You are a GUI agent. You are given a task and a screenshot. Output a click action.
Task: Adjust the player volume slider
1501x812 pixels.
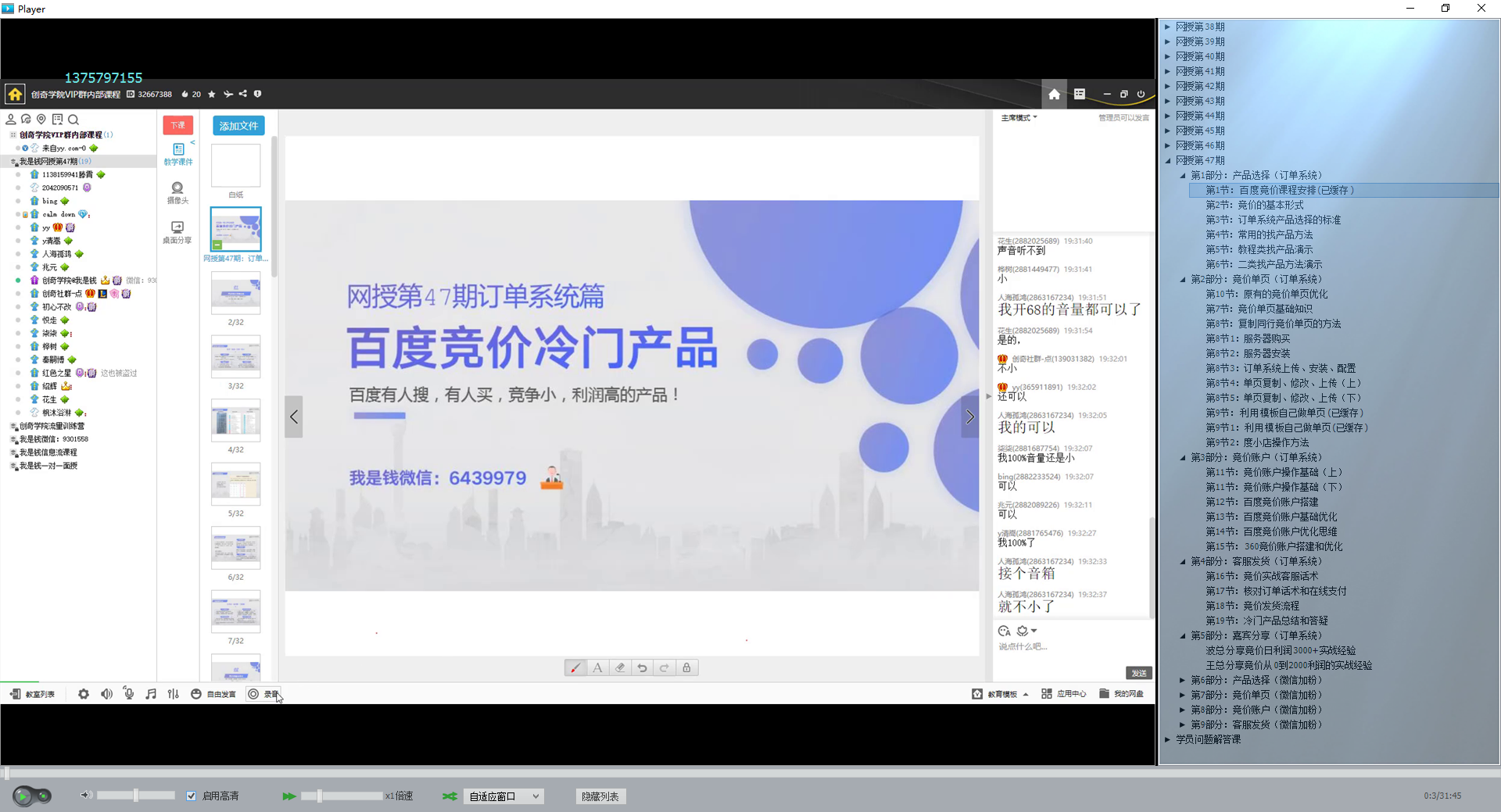(136, 796)
